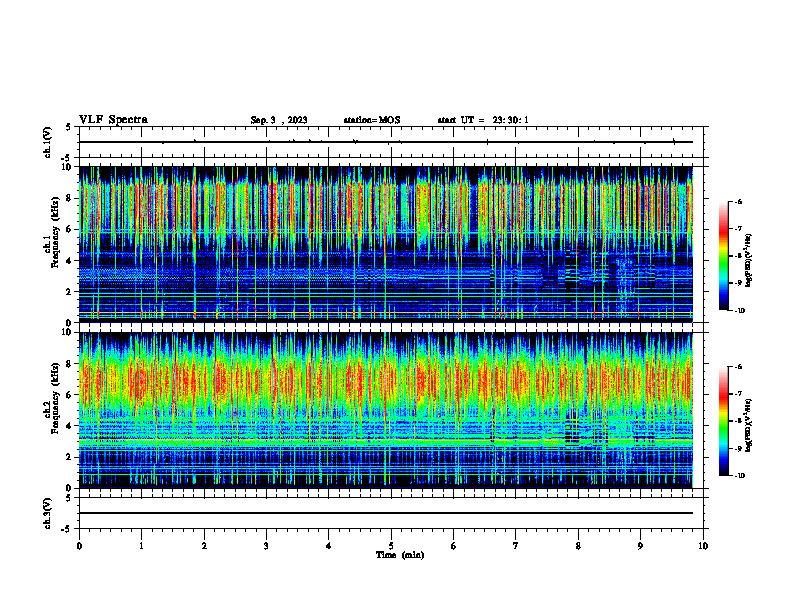The height and width of the screenshot is (612, 792).
Task: Click time axis tick label "8" at bottom
Action: click(578, 546)
